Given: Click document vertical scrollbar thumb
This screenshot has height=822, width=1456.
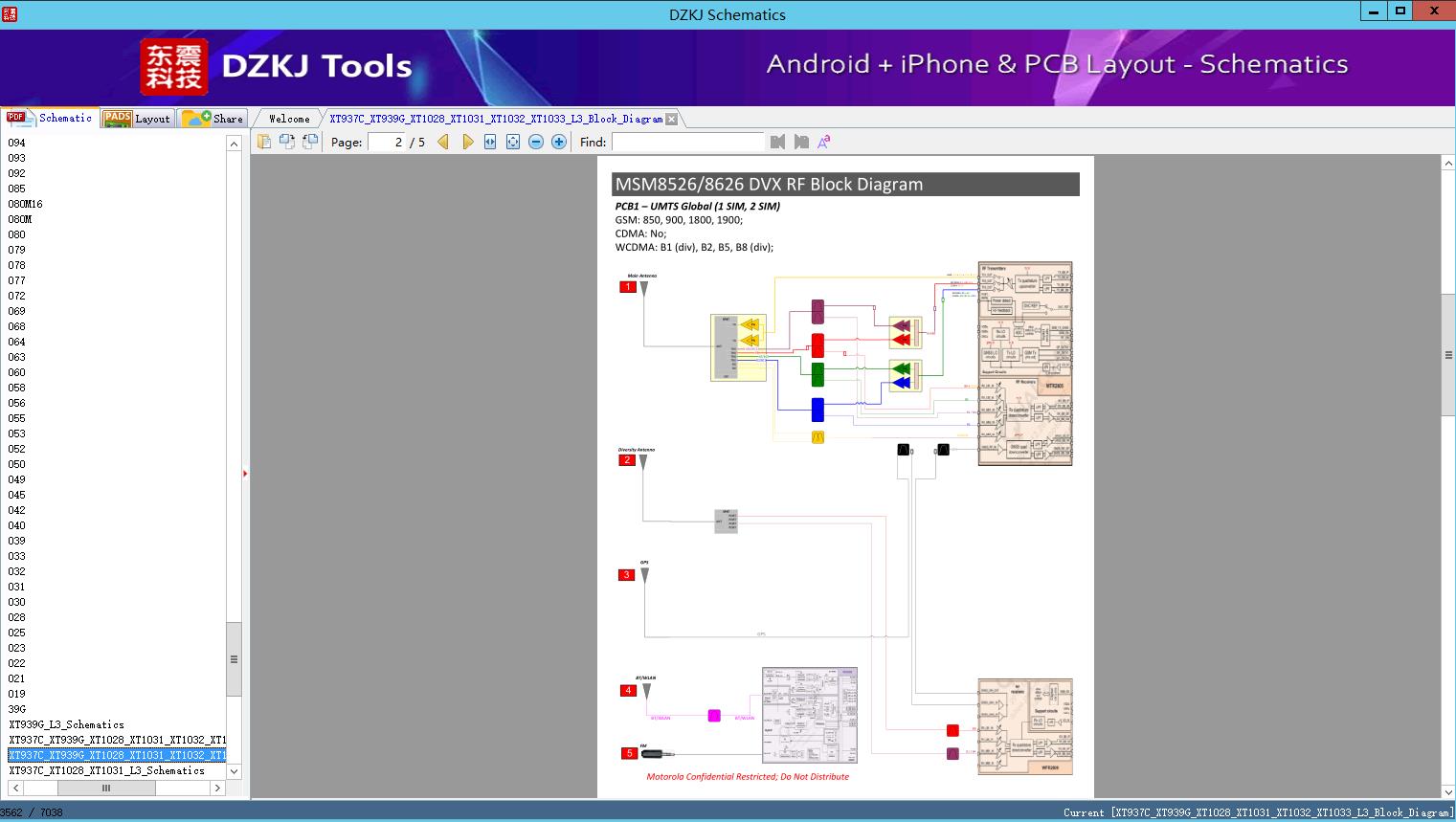Looking at the screenshot, I should coord(1448,354).
